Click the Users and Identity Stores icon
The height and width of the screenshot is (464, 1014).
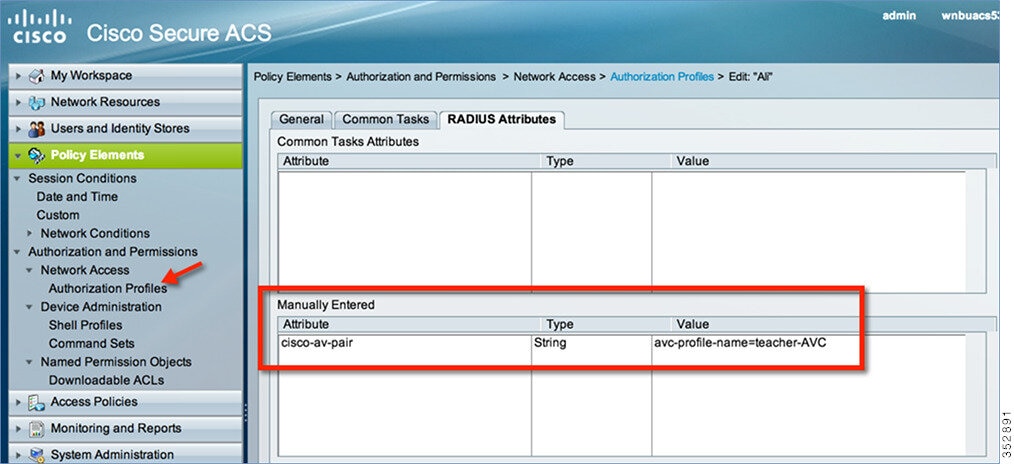(x=37, y=129)
